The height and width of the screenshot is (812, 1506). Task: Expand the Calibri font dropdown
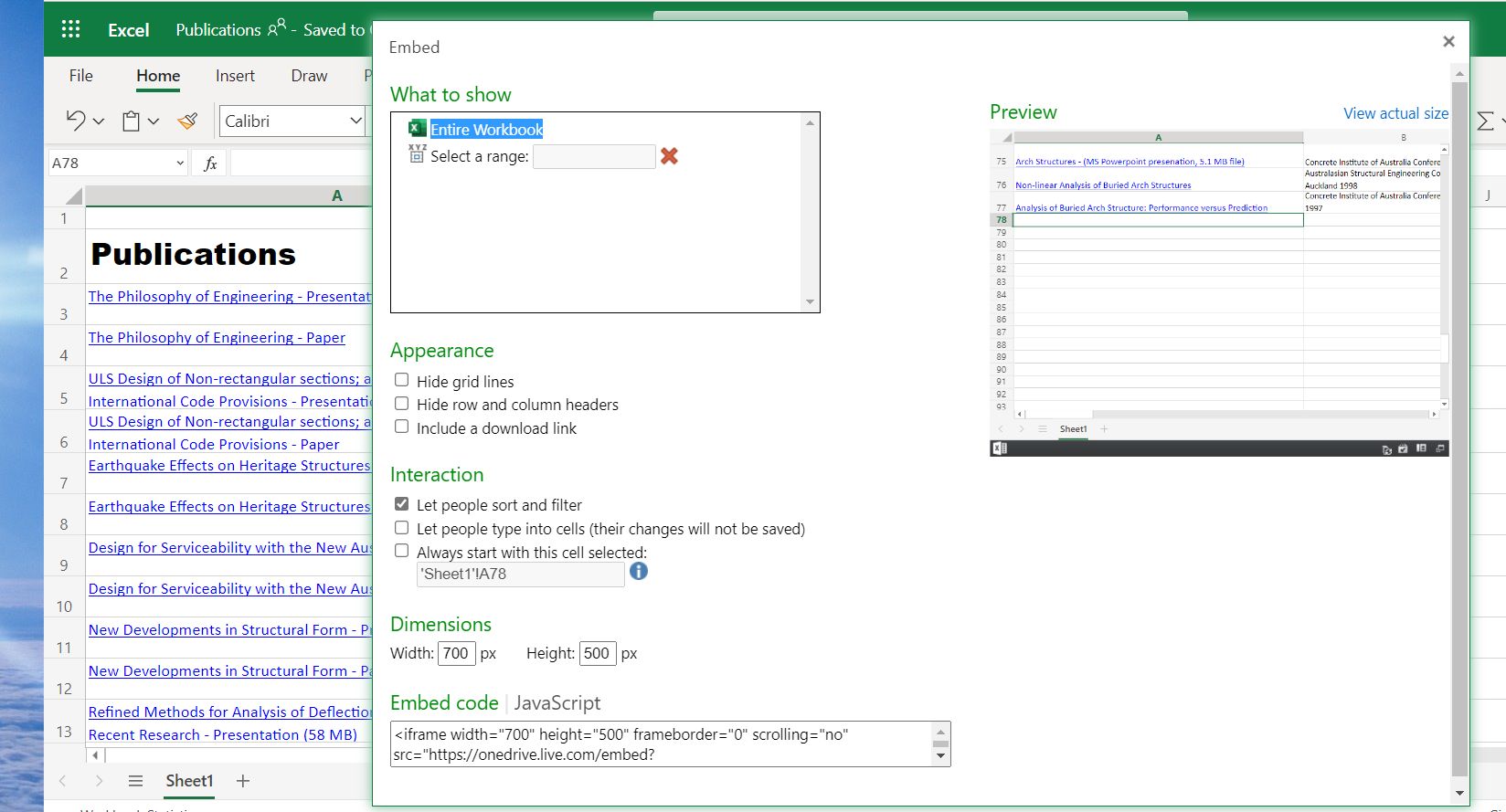[355, 121]
